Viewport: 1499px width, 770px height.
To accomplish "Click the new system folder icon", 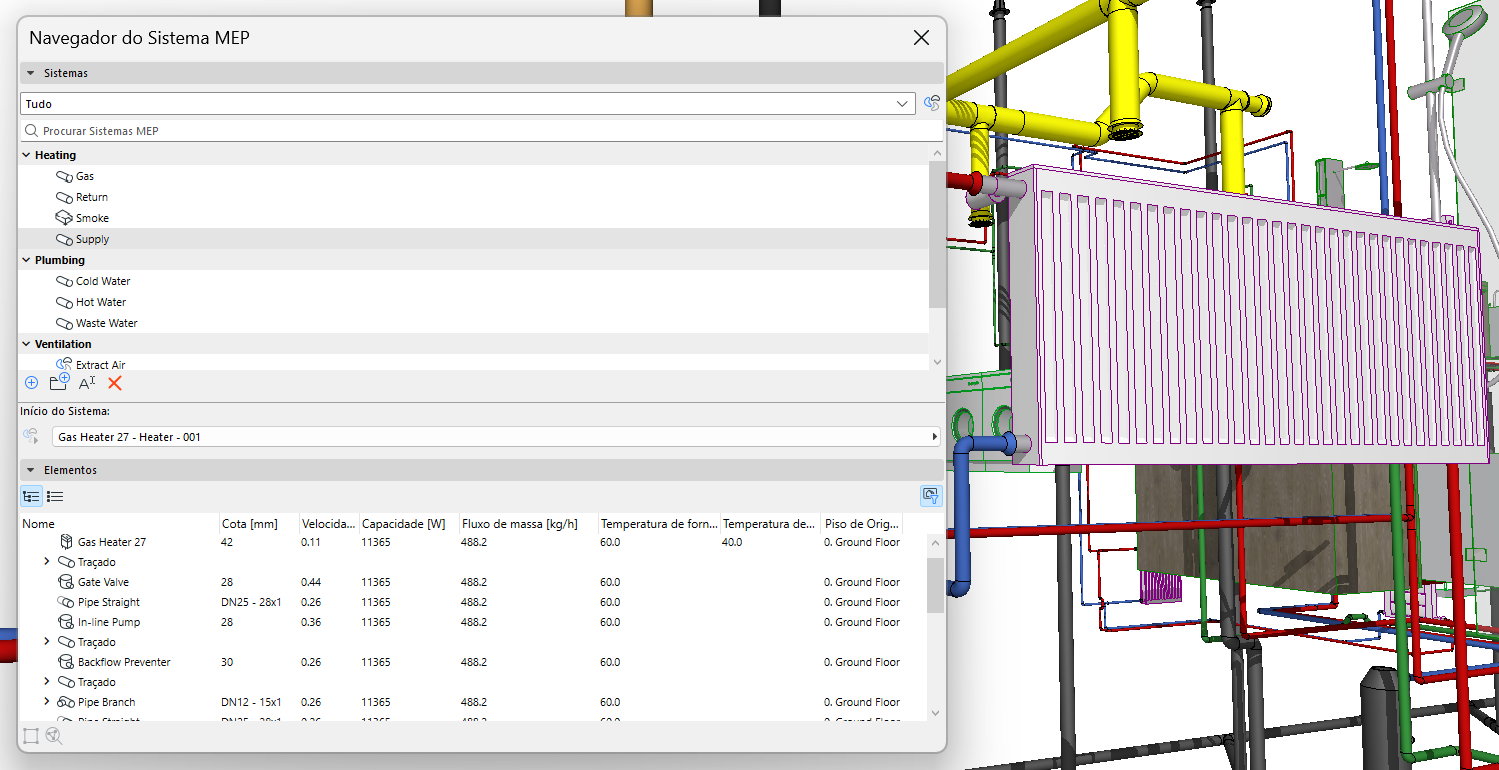I will (59, 382).
